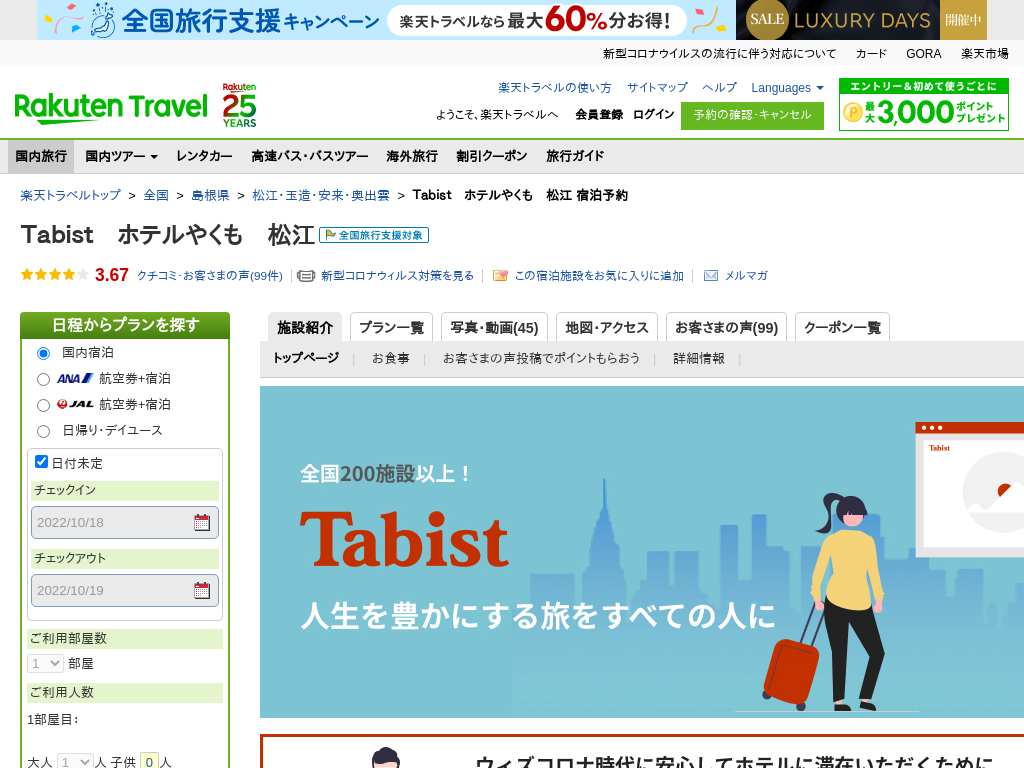Open 高速バス・バスツアー in the navigation bar

(x=310, y=156)
